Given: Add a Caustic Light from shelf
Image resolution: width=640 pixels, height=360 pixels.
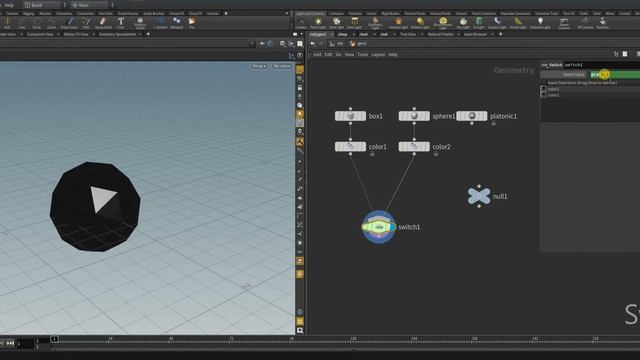Looking at the screenshot, I should click(x=497, y=23).
